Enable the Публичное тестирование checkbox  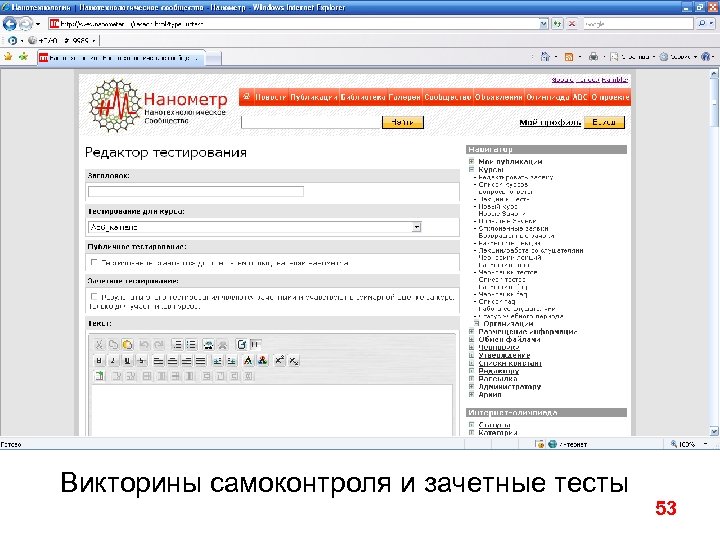click(x=94, y=262)
